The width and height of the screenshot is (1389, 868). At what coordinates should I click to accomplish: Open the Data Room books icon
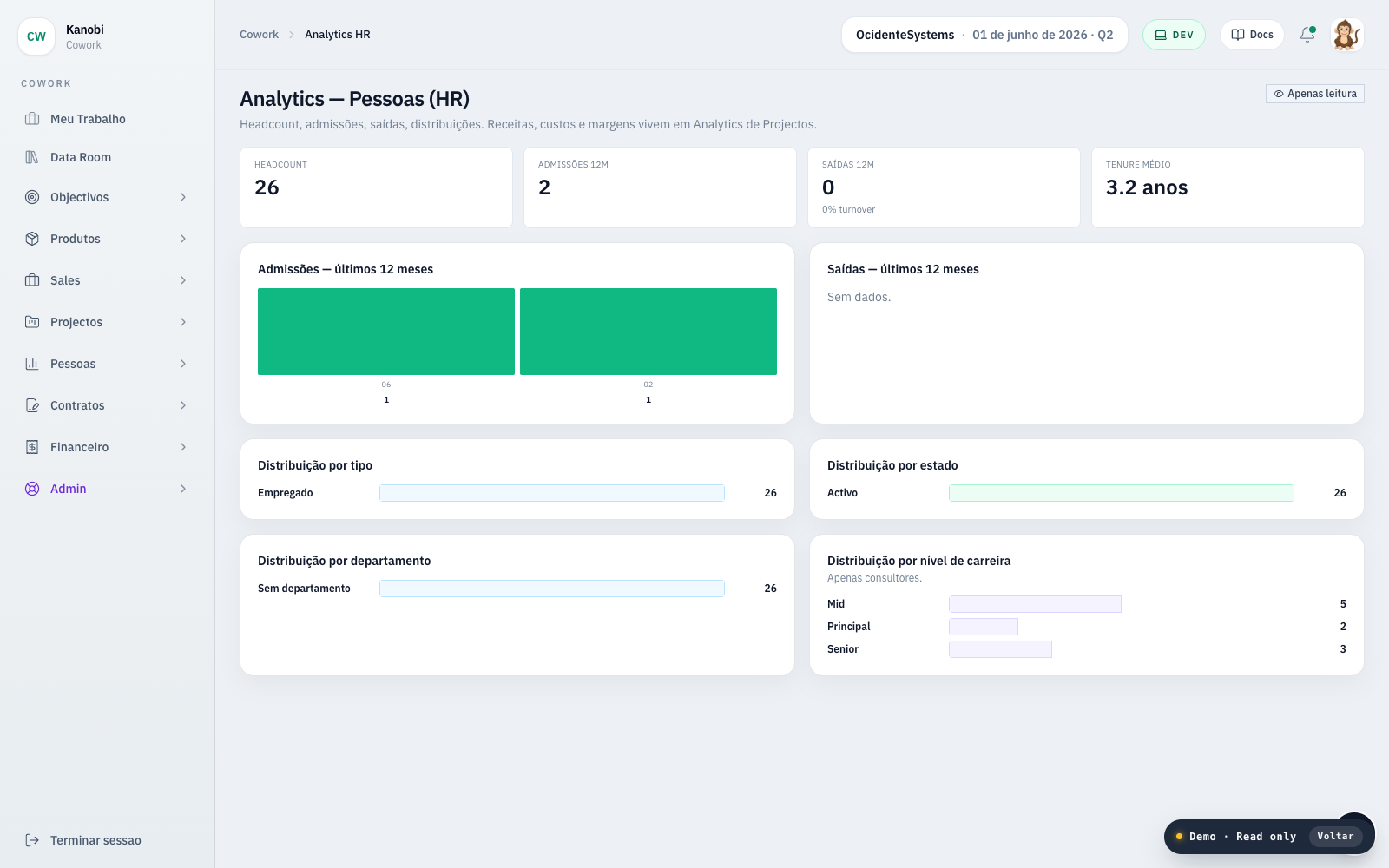click(x=32, y=157)
